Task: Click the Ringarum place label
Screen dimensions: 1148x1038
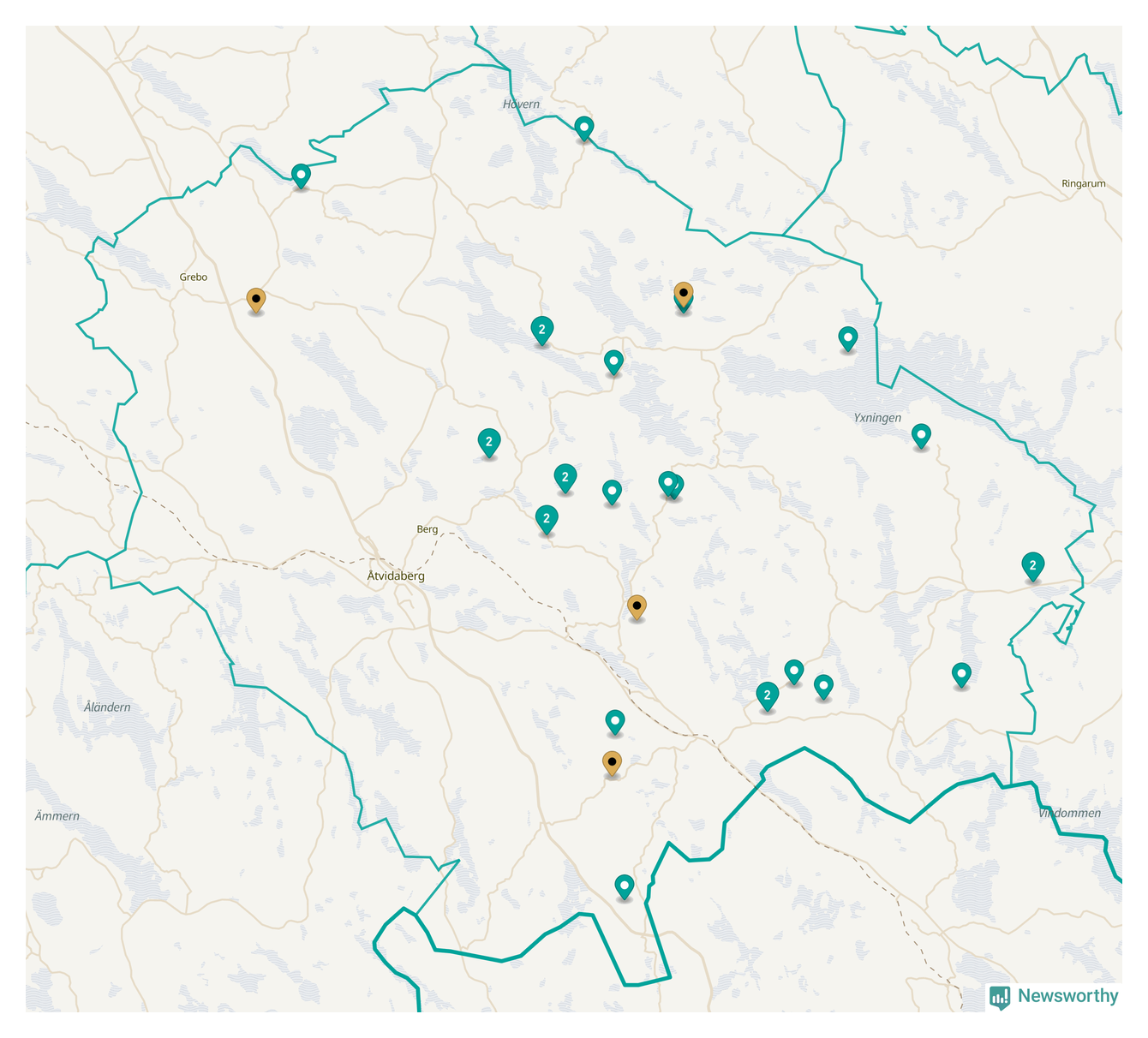Action: [1083, 183]
